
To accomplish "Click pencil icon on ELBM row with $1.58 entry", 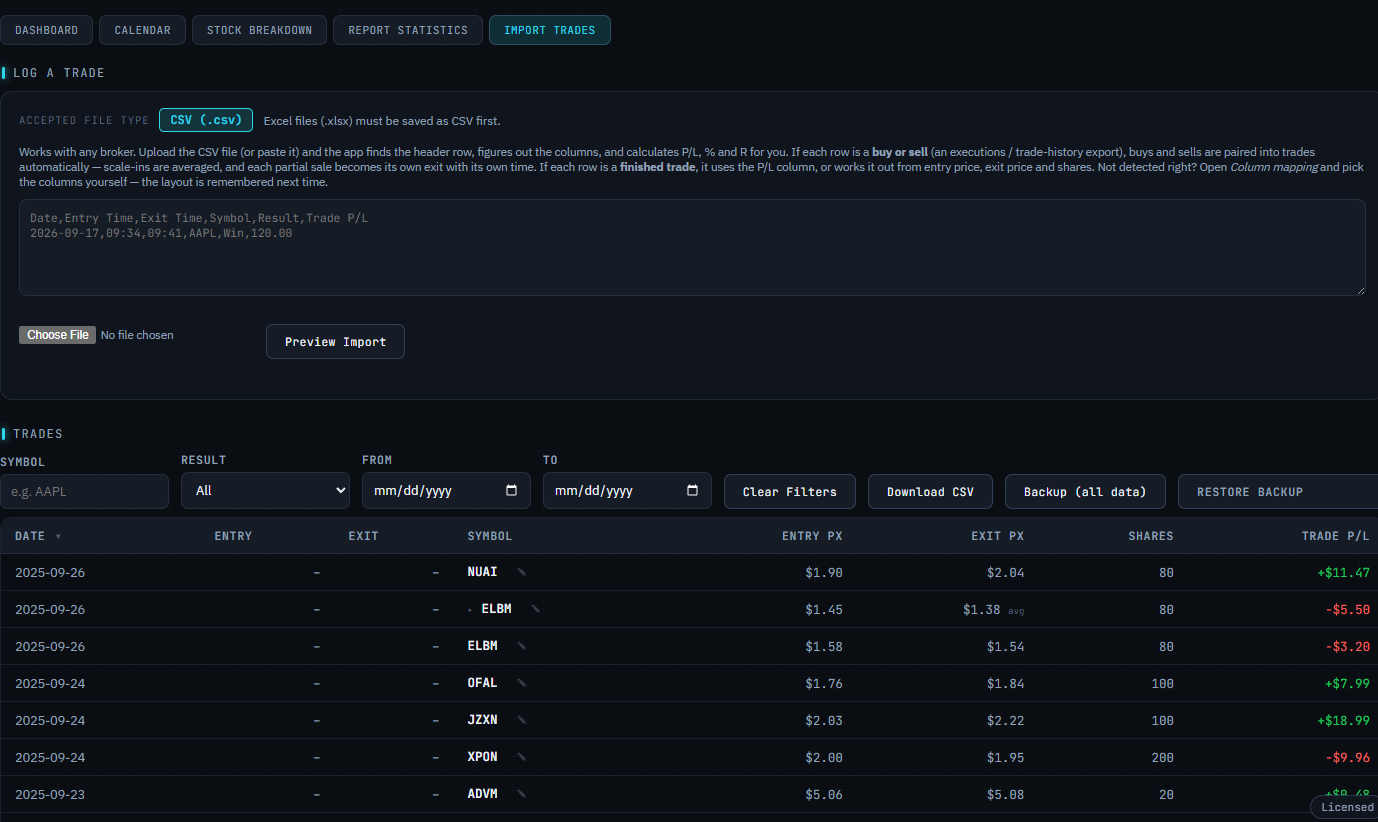I will click(521, 646).
